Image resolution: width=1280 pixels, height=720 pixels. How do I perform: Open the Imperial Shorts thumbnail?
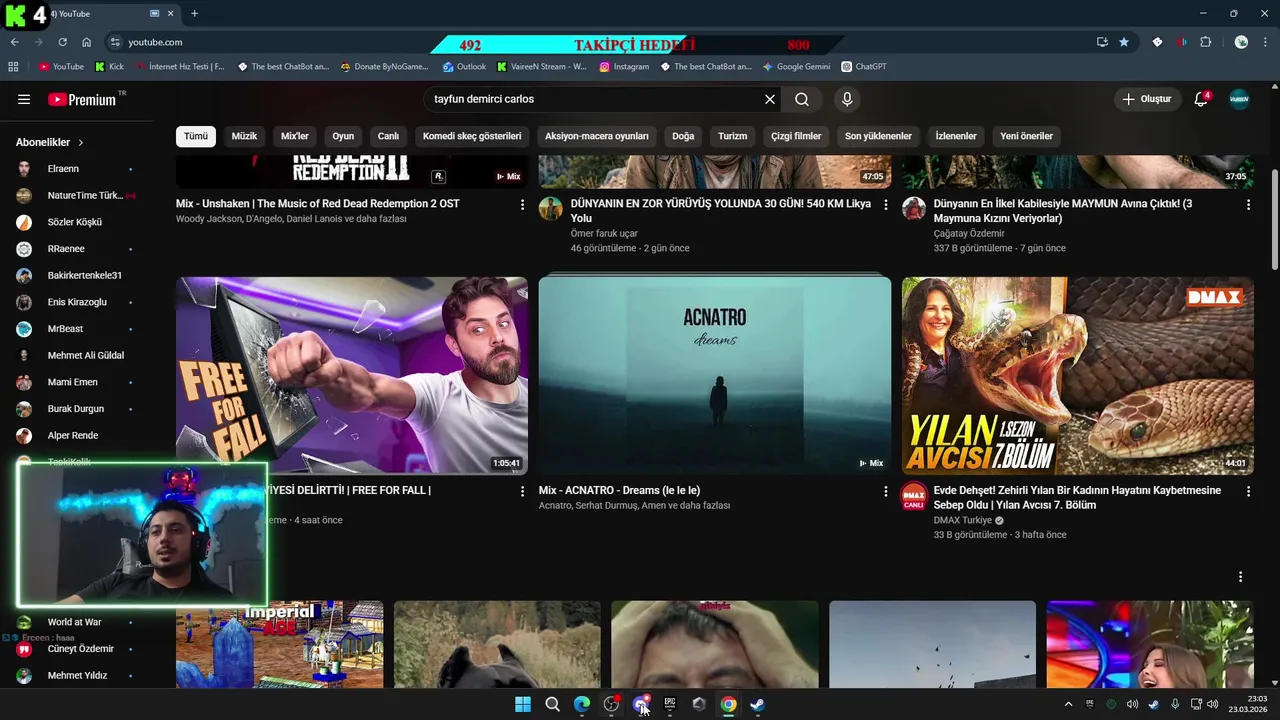pos(280,644)
